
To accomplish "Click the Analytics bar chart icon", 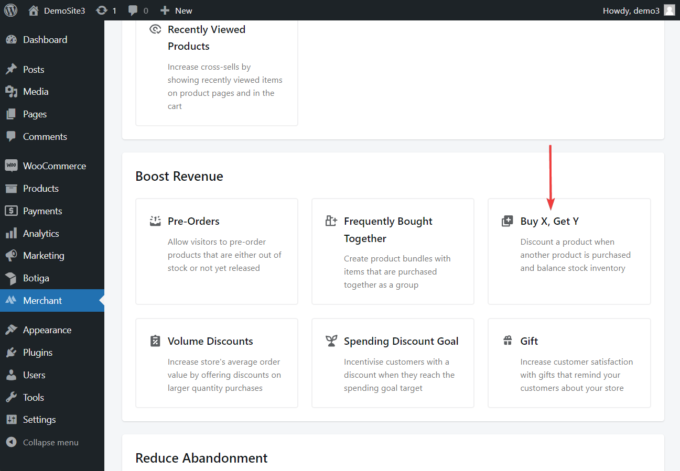I will (x=11, y=233).
